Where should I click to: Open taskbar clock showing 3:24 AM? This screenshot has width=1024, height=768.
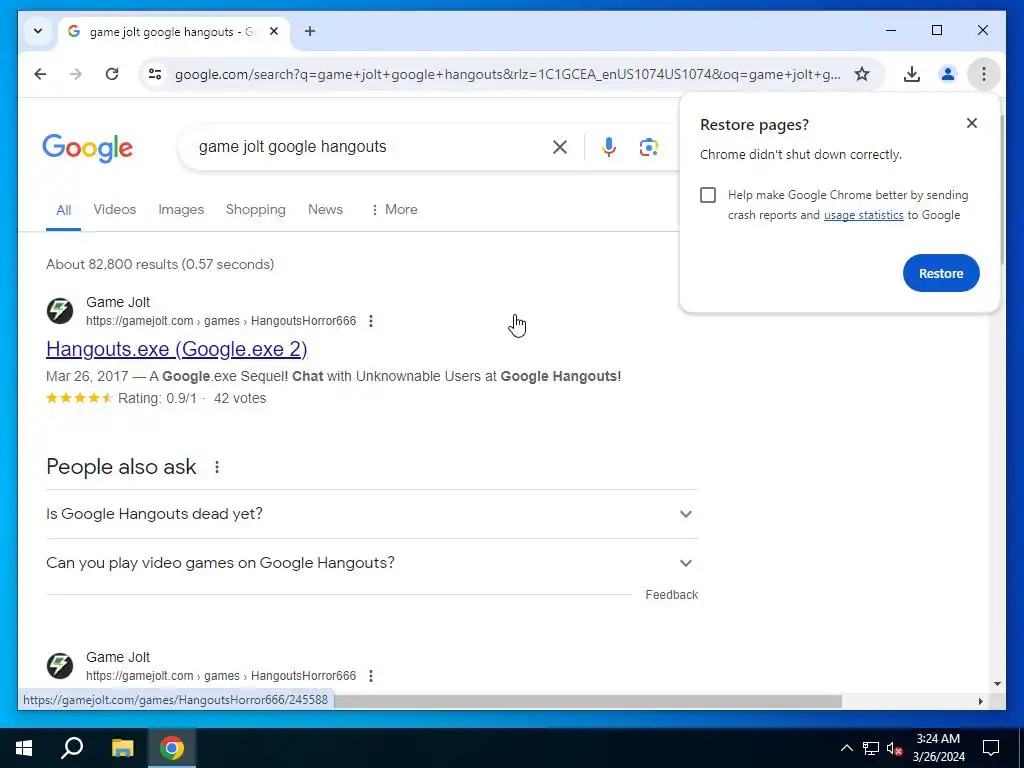938,748
